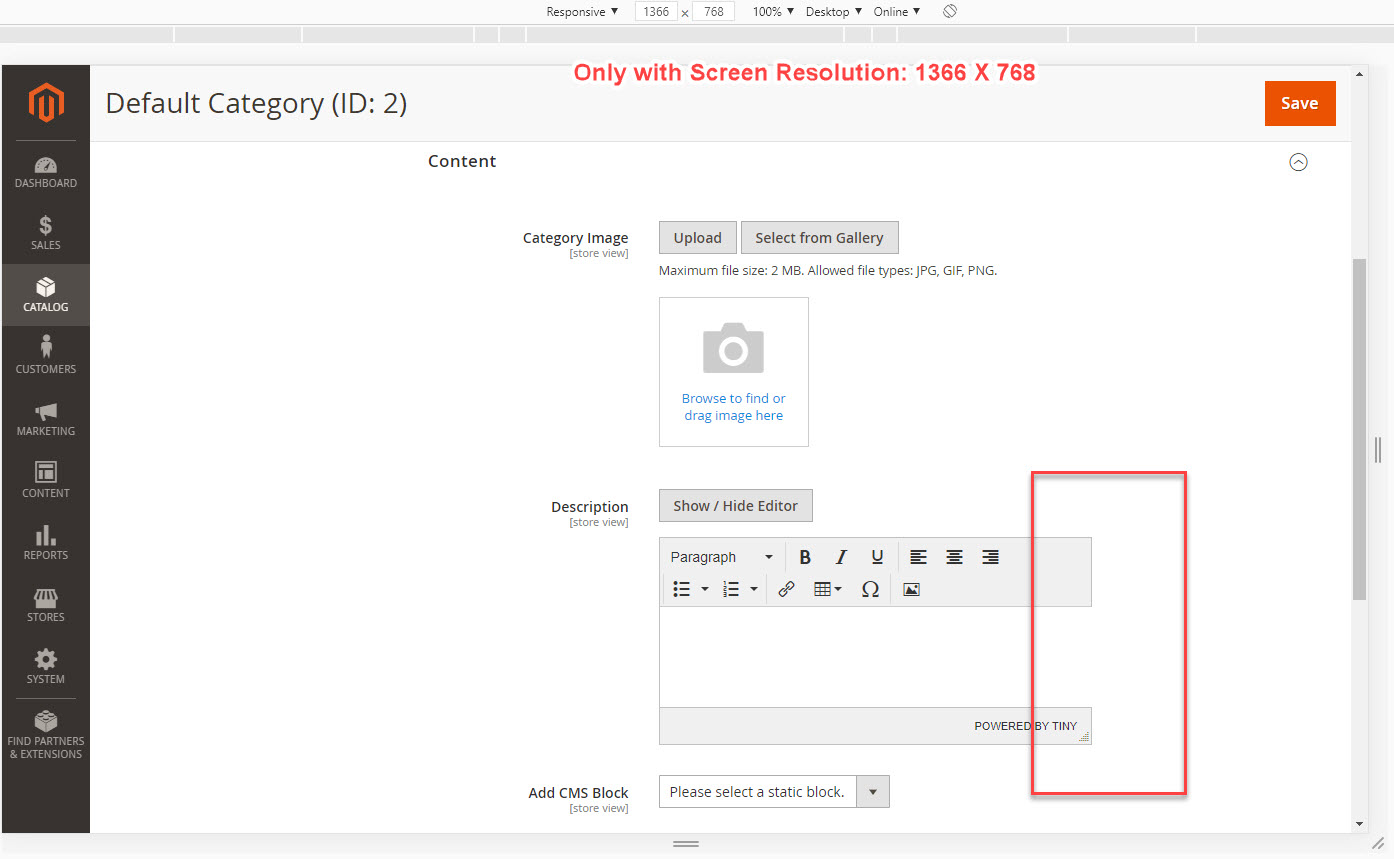
Task: Click Select from Gallery button
Action: [819, 238]
